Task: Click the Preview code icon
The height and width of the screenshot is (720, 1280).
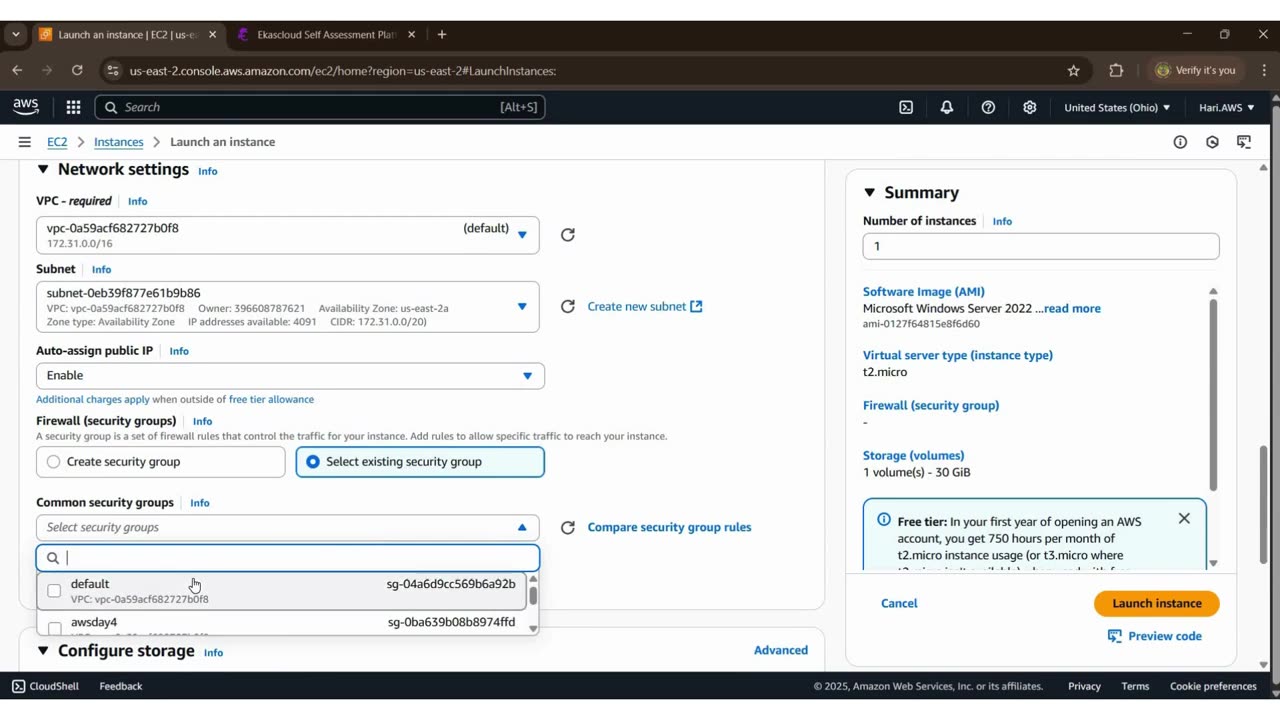Action: (x=1115, y=636)
